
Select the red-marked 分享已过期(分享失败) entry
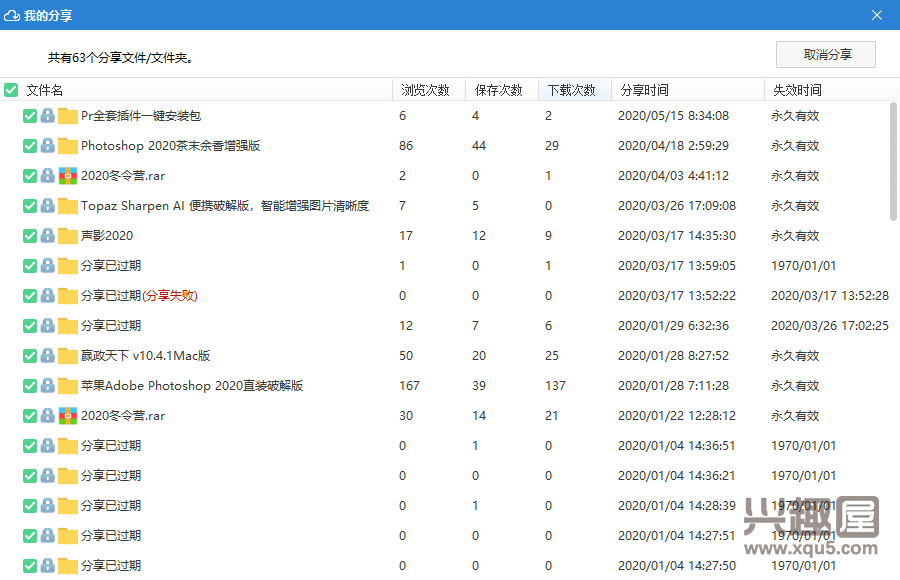click(139, 296)
